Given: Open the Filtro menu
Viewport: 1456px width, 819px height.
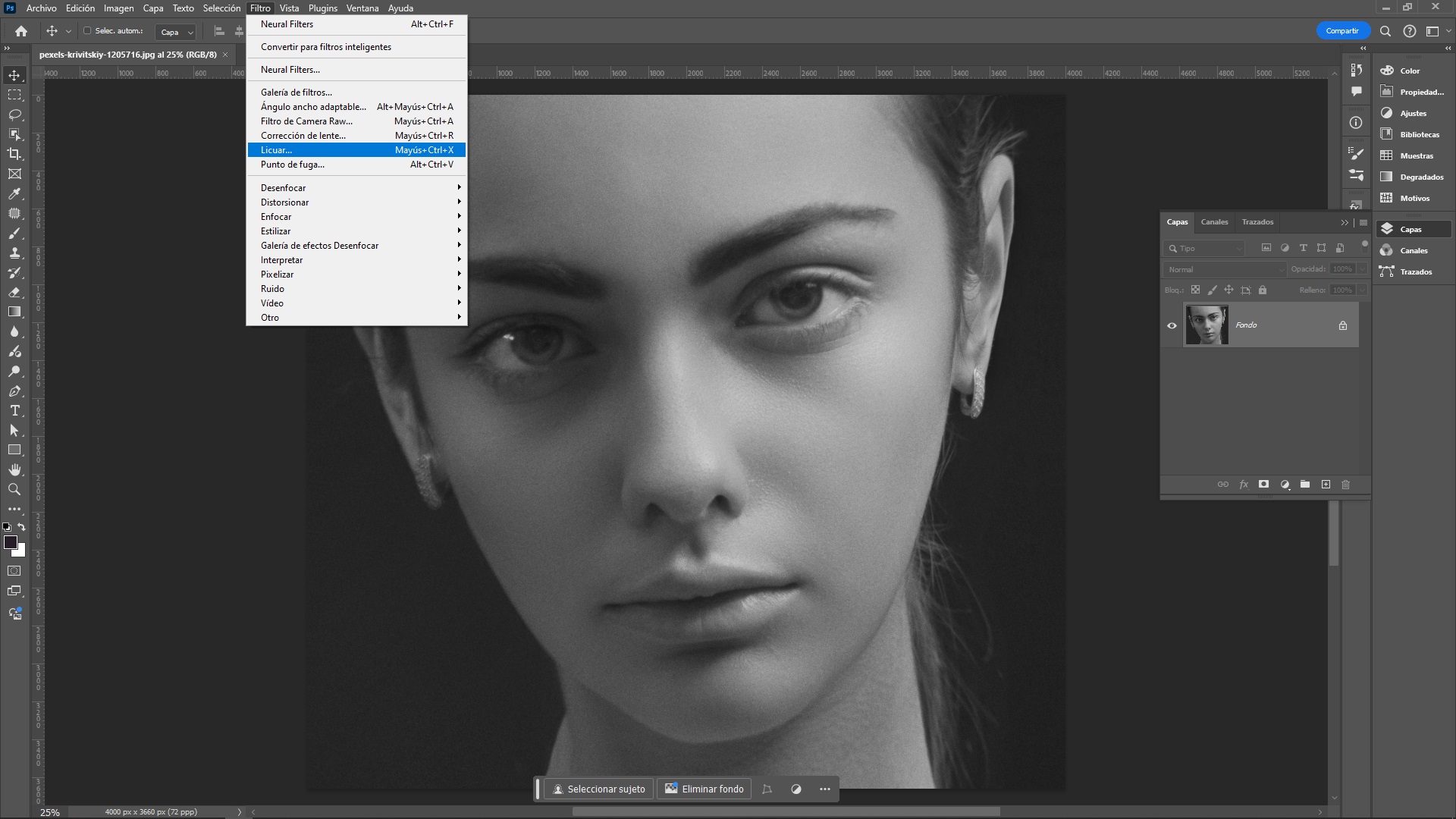Looking at the screenshot, I should point(259,8).
